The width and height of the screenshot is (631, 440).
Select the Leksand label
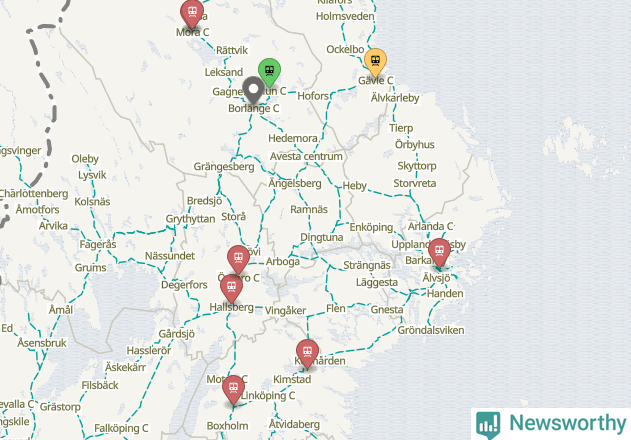tap(224, 72)
